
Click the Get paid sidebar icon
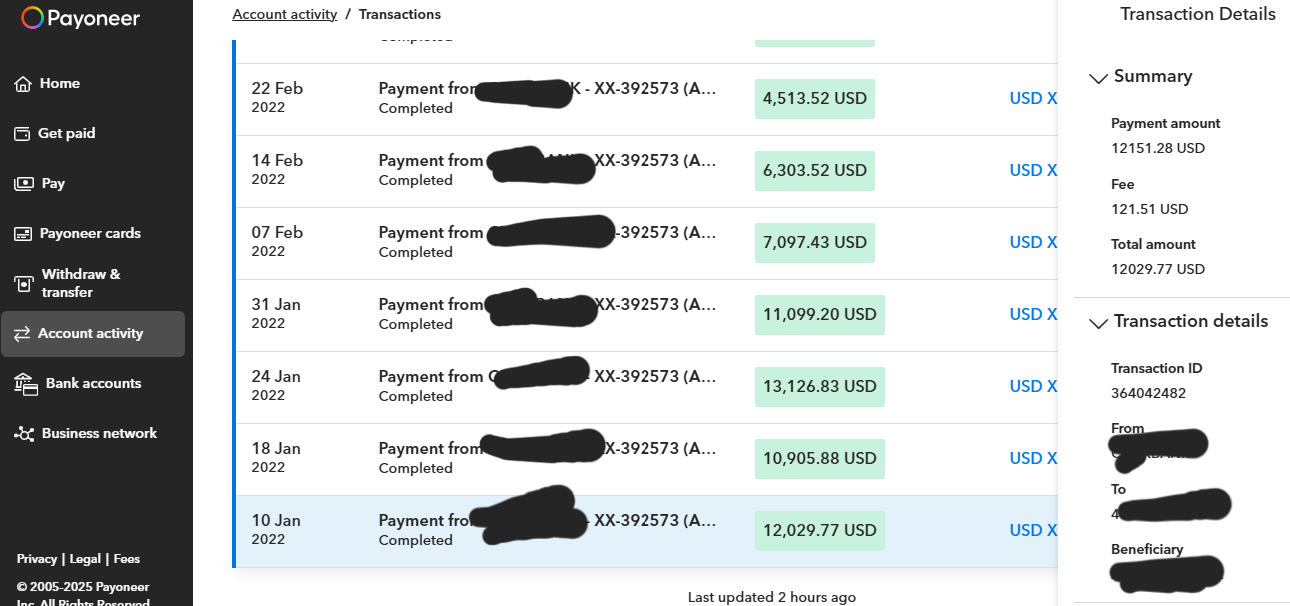pyautogui.click(x=22, y=134)
